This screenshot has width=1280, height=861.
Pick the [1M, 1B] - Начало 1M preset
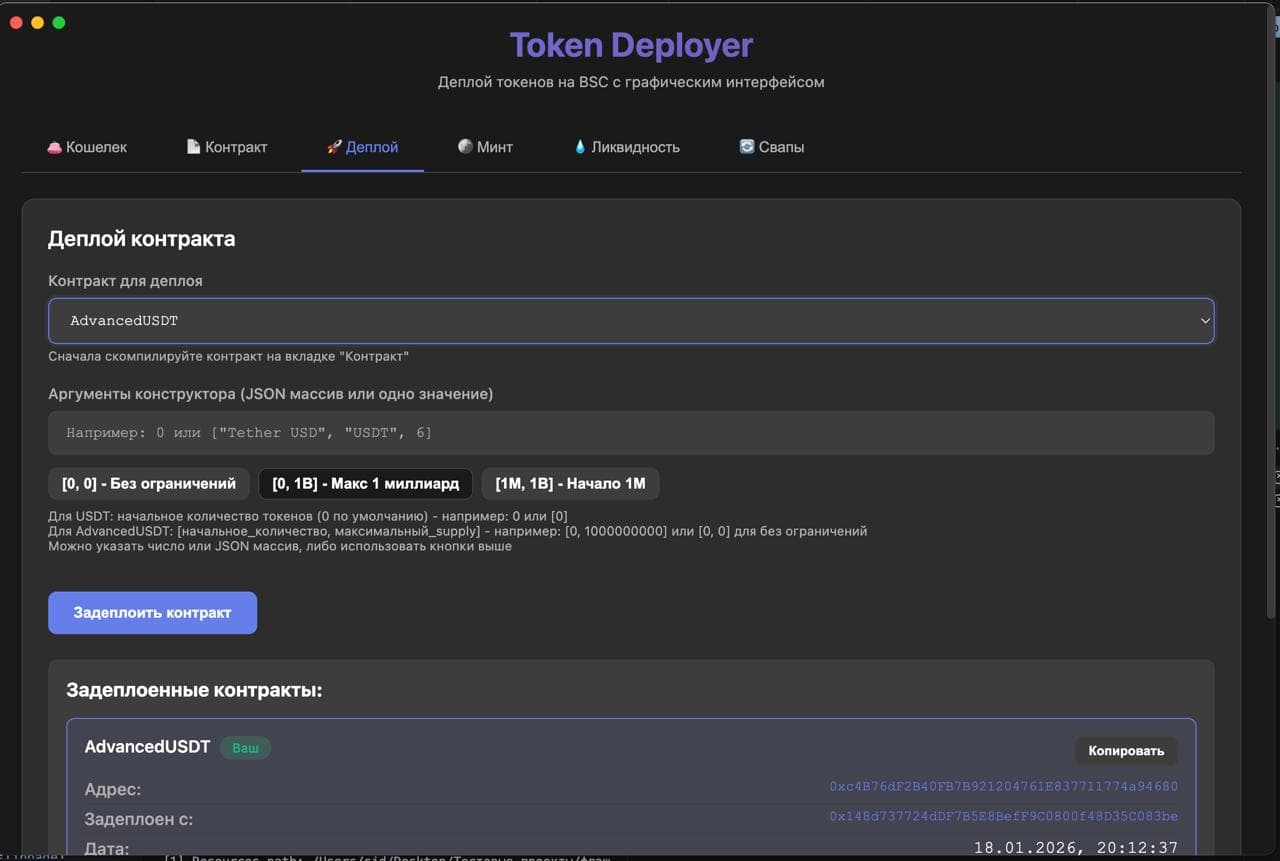click(x=570, y=484)
